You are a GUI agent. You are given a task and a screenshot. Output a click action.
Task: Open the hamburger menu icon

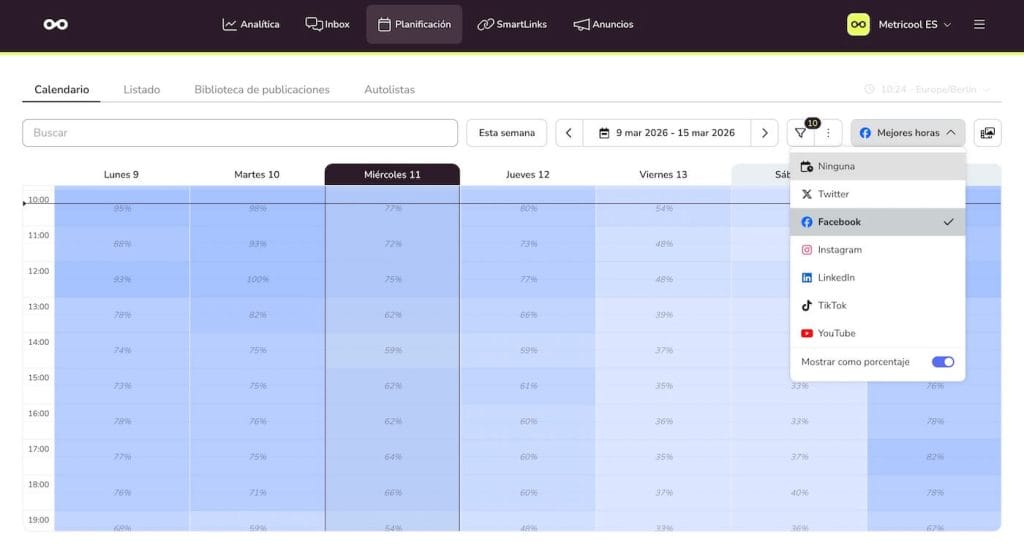click(x=979, y=24)
